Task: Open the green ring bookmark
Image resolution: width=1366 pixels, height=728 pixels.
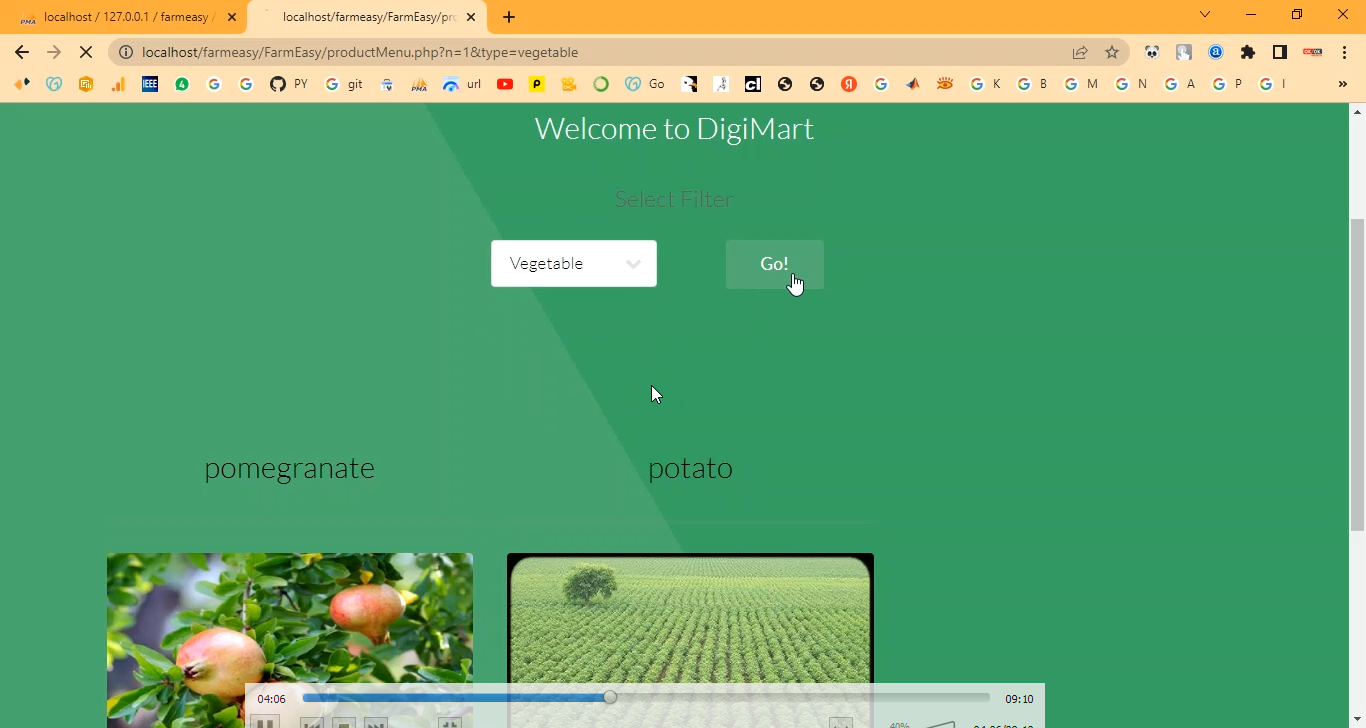Action: click(x=601, y=84)
